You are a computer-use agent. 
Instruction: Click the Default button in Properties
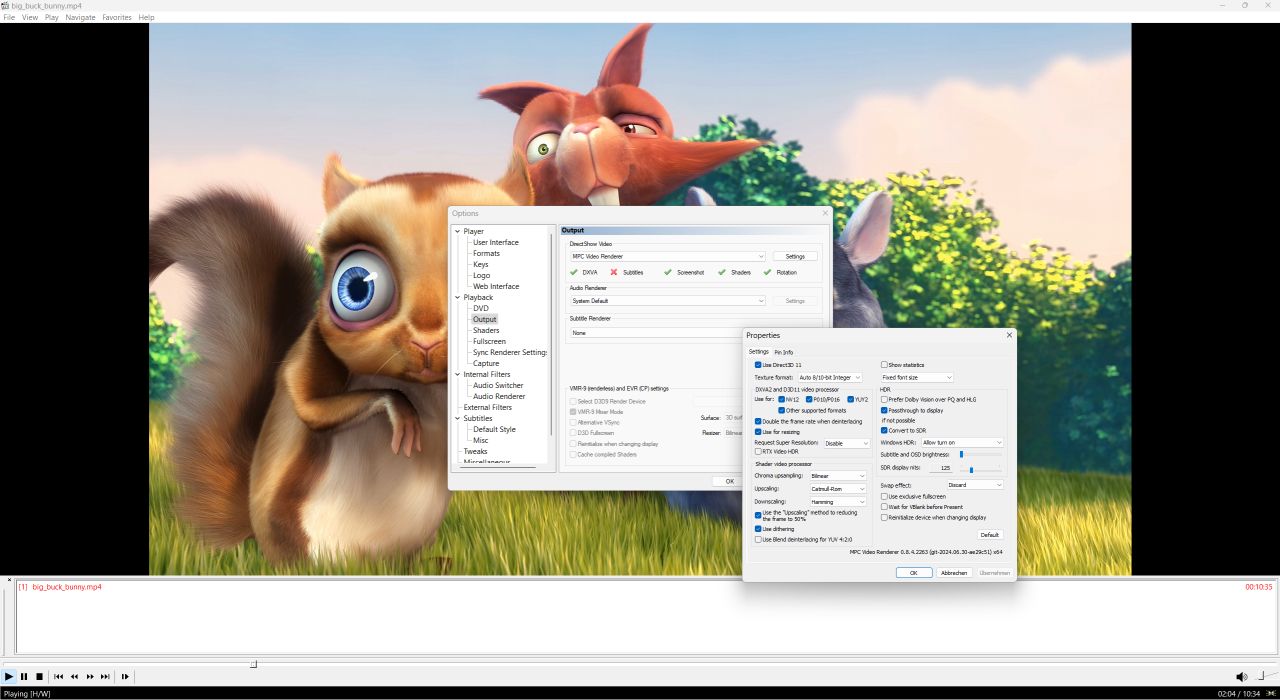click(990, 535)
